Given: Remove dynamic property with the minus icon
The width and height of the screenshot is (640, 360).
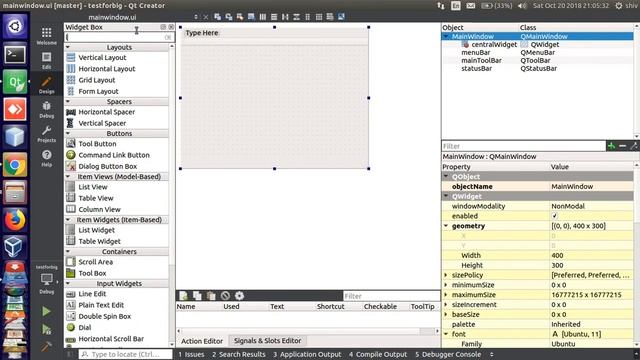Looking at the screenshot, I should (622, 146).
